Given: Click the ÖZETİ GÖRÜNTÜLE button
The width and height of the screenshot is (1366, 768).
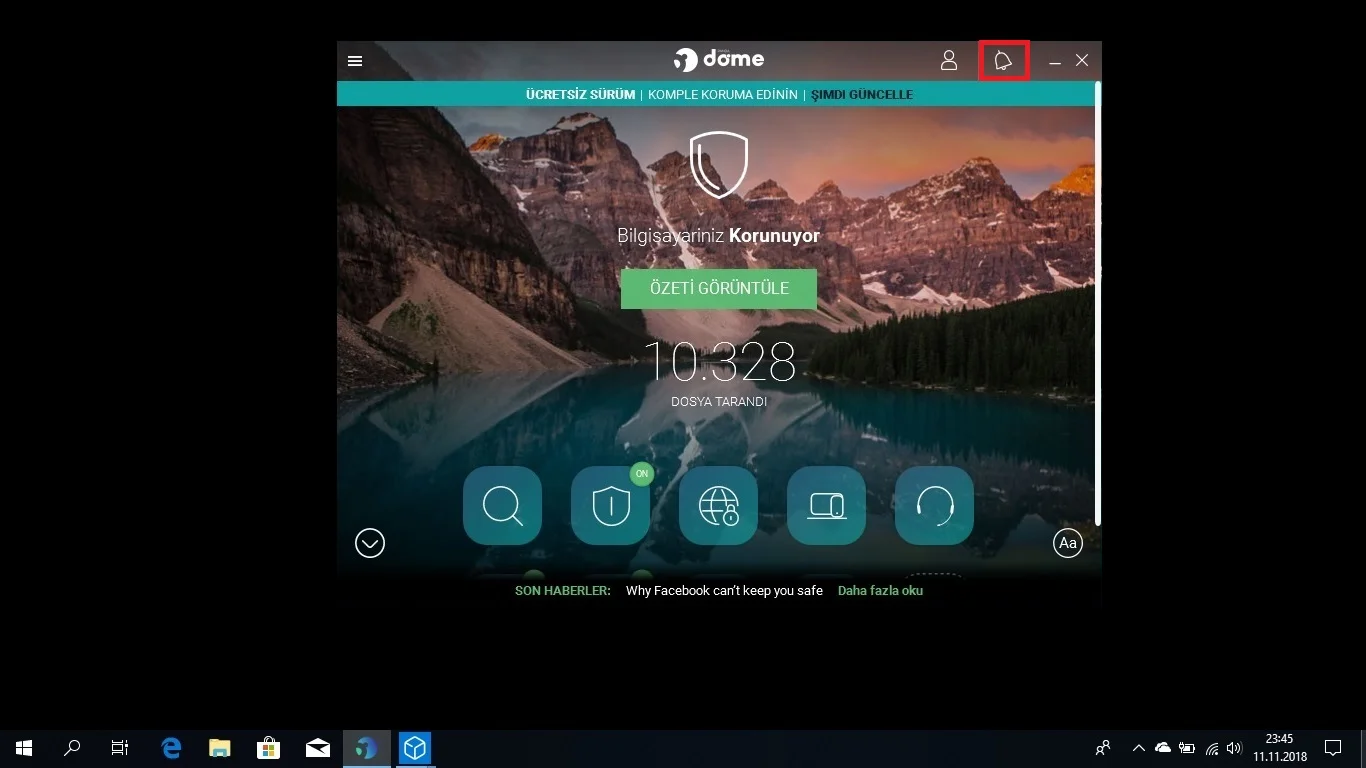Looking at the screenshot, I should [718, 289].
